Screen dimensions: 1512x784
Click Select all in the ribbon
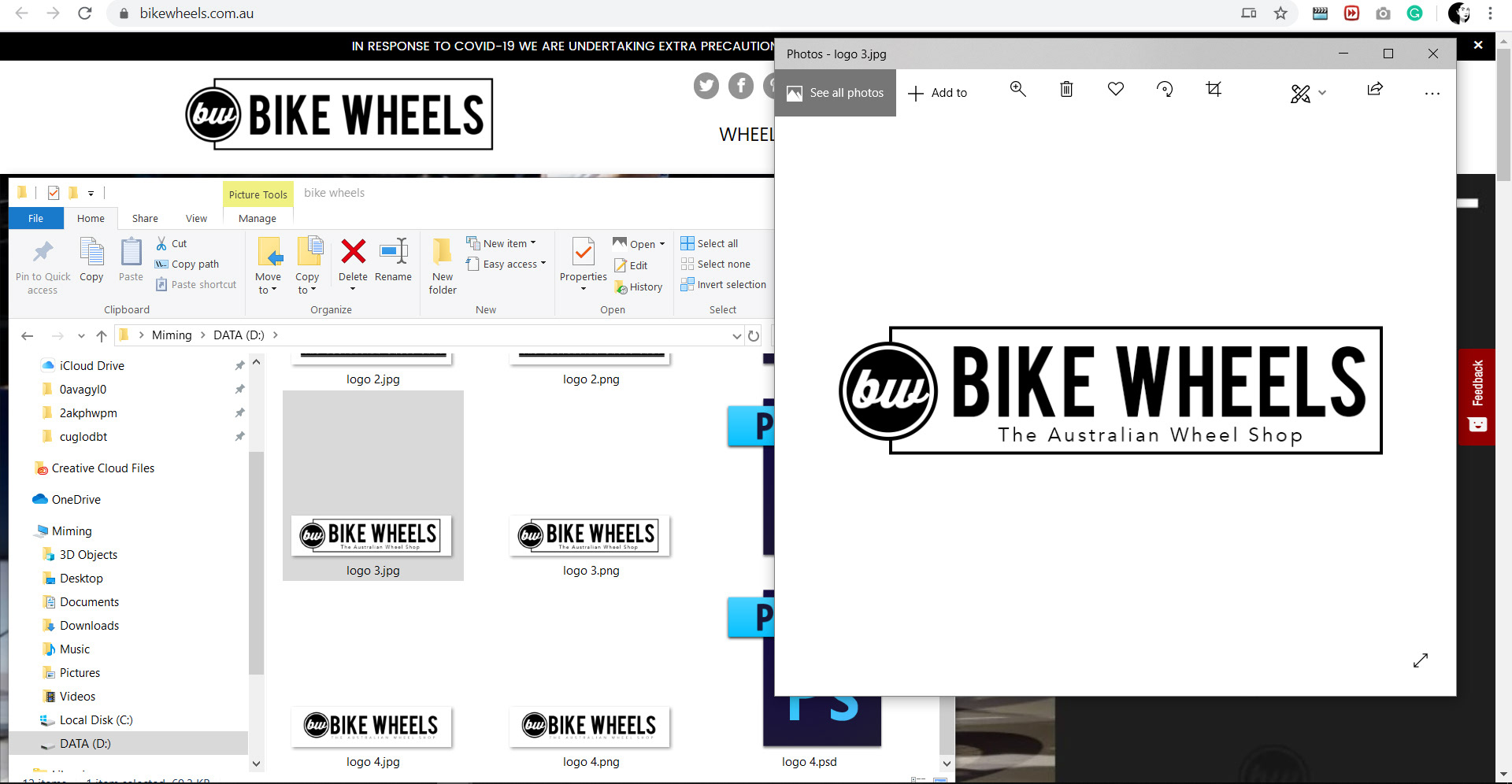click(x=710, y=243)
